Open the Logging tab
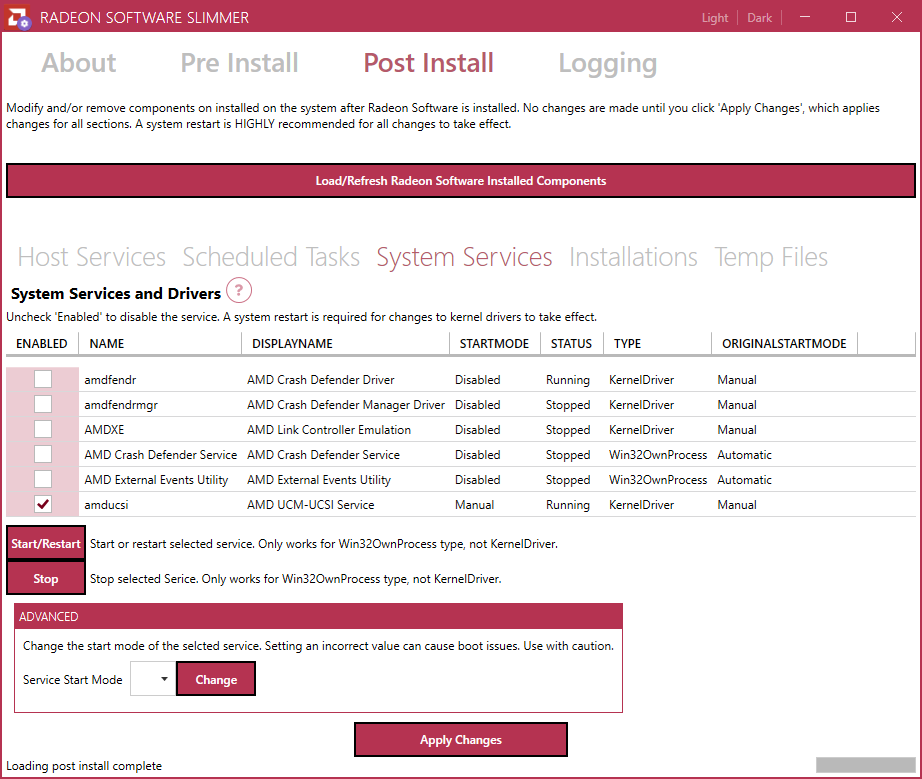 [x=607, y=63]
